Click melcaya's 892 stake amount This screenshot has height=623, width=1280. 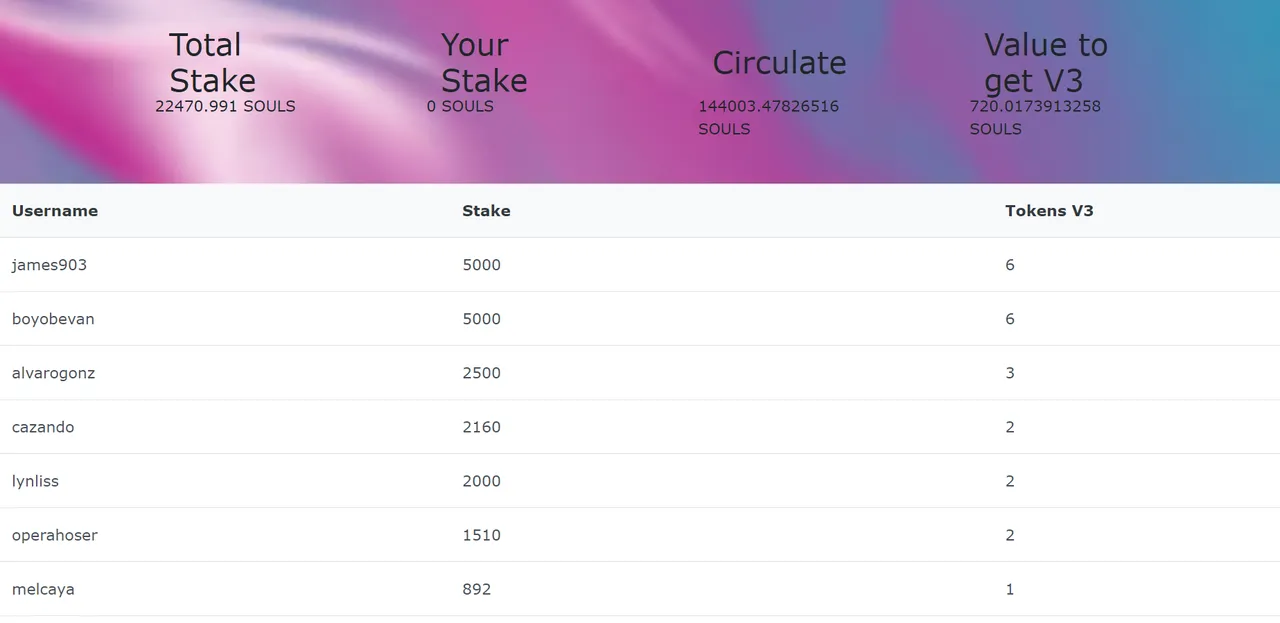[476, 589]
